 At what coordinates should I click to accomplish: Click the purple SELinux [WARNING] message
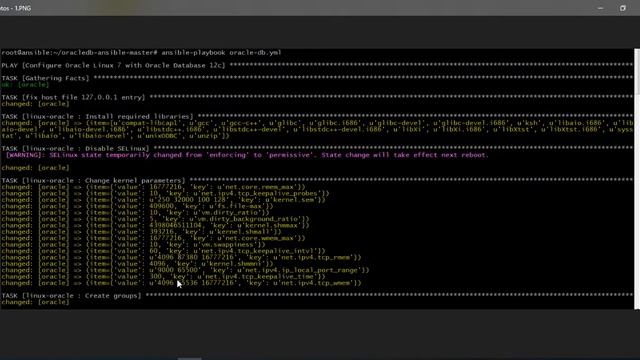[x=247, y=155]
